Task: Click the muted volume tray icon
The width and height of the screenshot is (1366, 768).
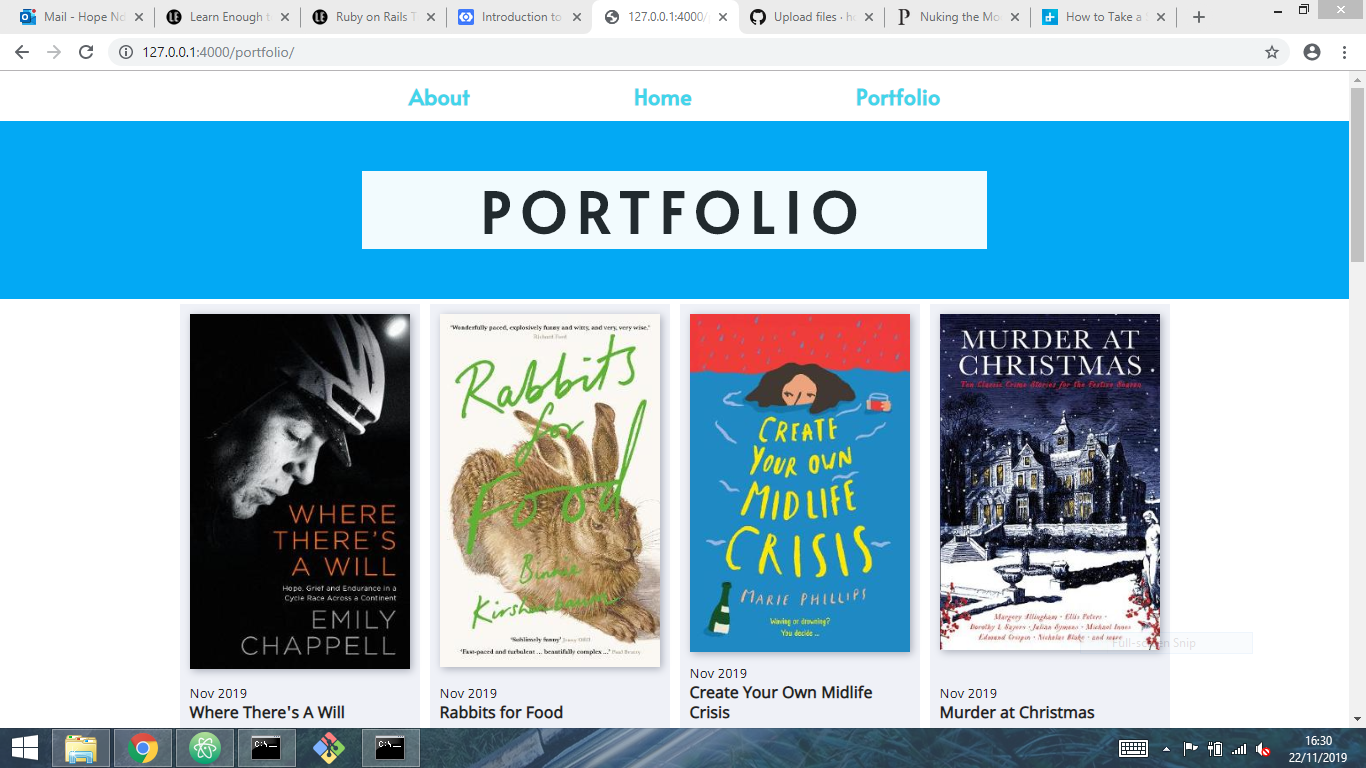Action: (x=1264, y=748)
